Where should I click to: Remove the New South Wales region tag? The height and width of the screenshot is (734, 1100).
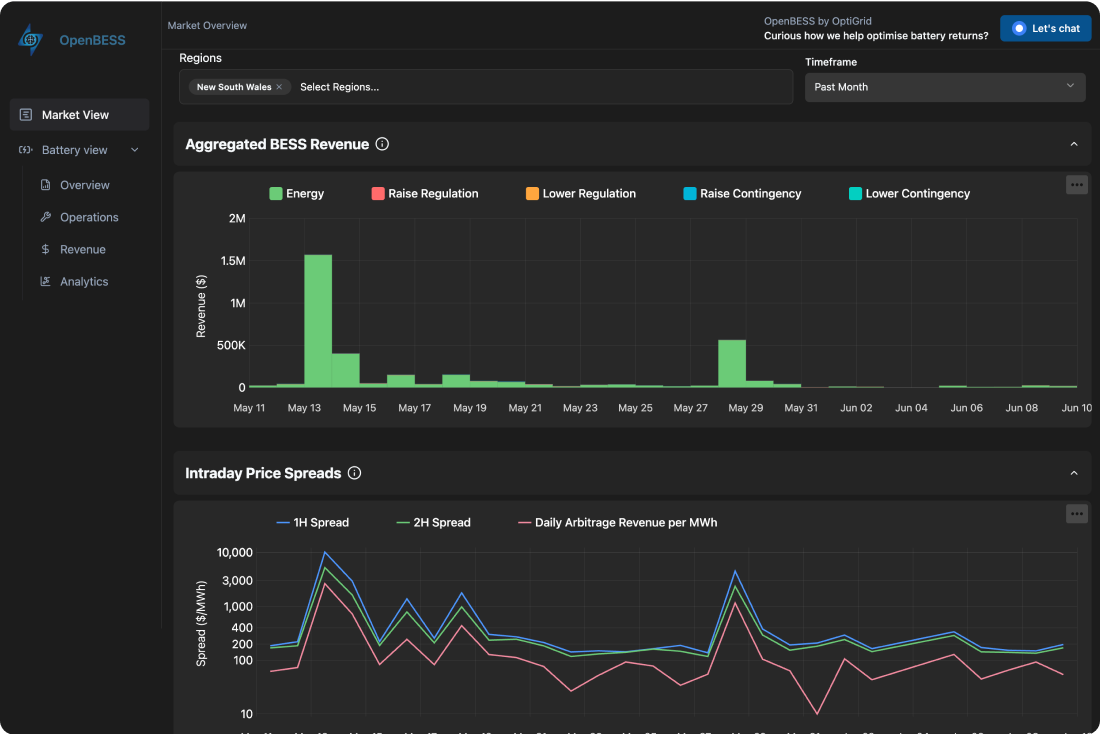(x=278, y=87)
